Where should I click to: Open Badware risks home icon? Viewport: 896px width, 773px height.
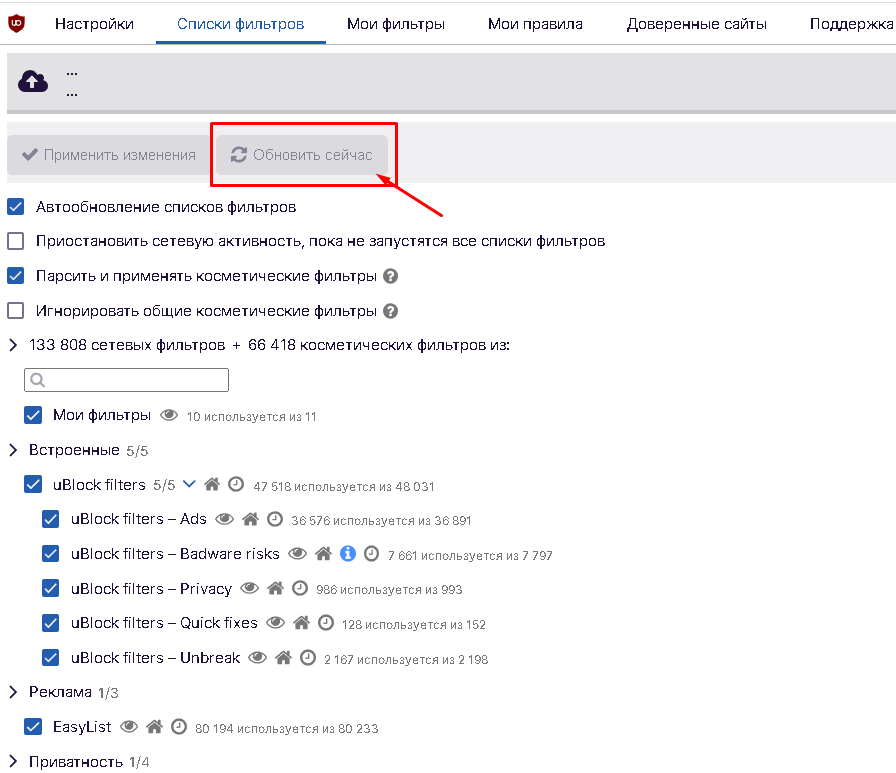pyautogui.click(x=323, y=554)
